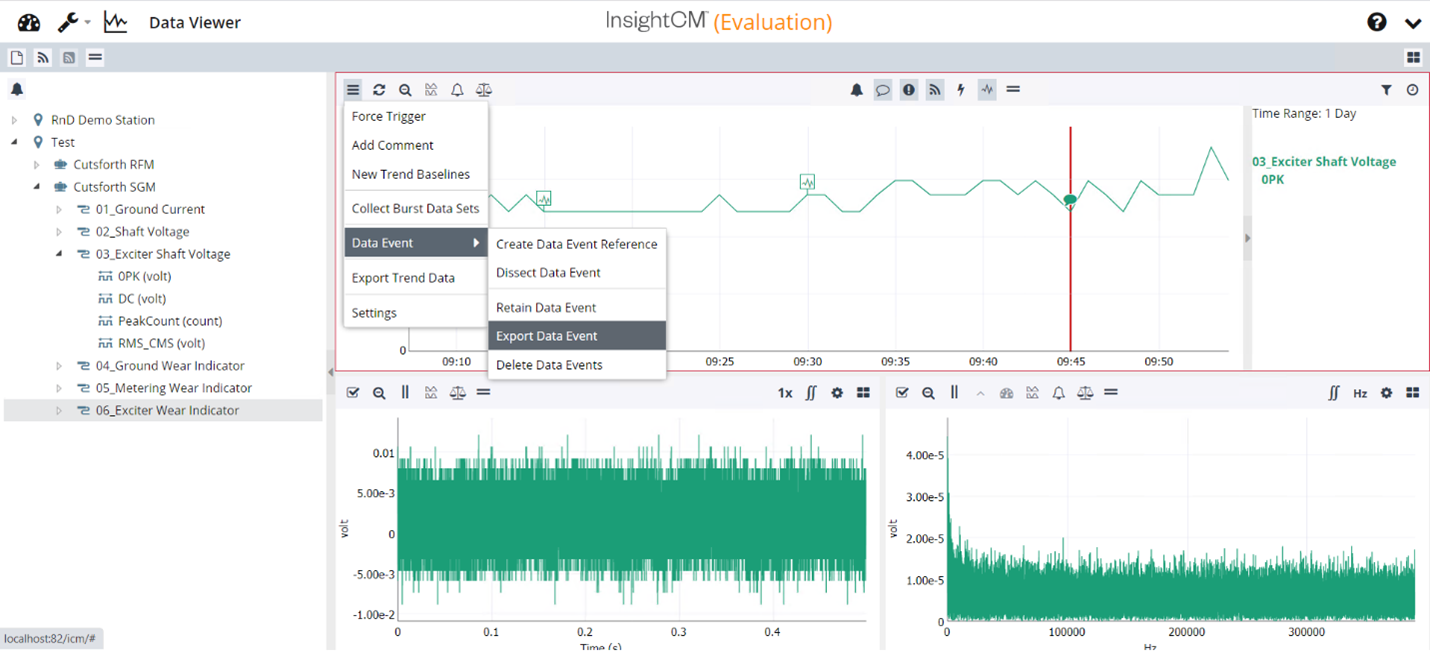Choose Export Data Event in the submenu
Viewport: 1430px width, 653px height.
[577, 336]
